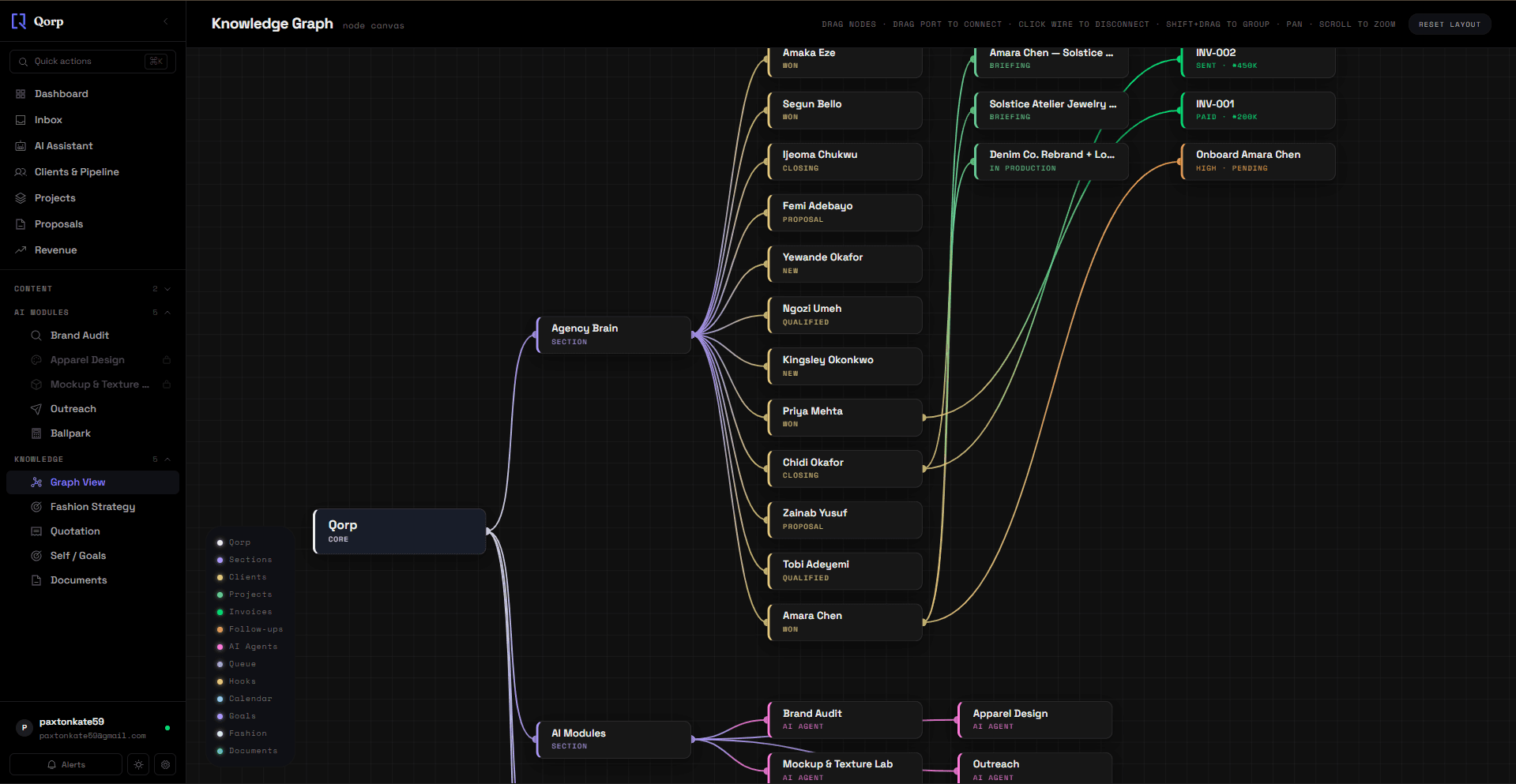
Task: Click the Brand Audit search icon
Action: coord(36,336)
